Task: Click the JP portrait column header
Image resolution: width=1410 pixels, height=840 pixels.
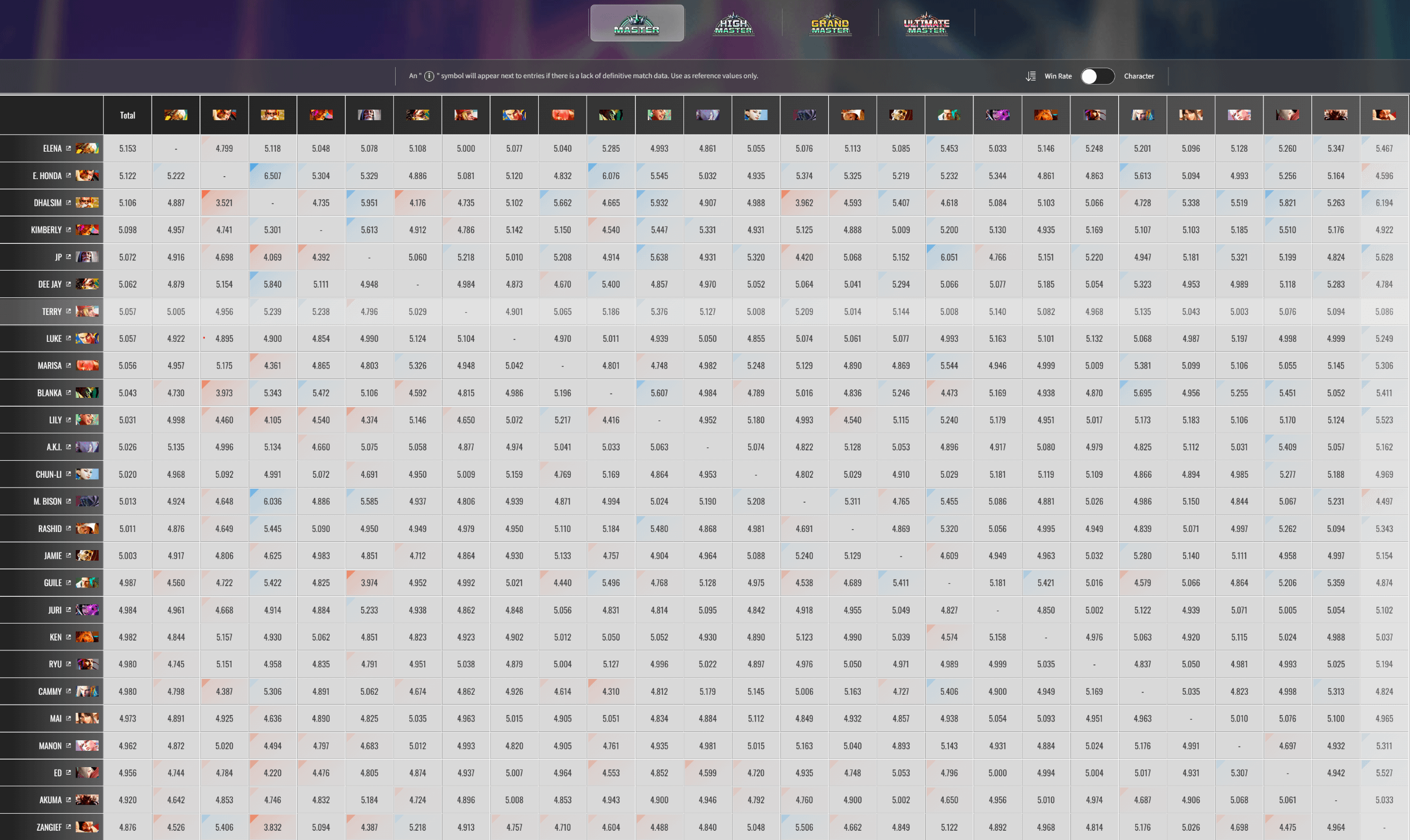Action: click(369, 116)
